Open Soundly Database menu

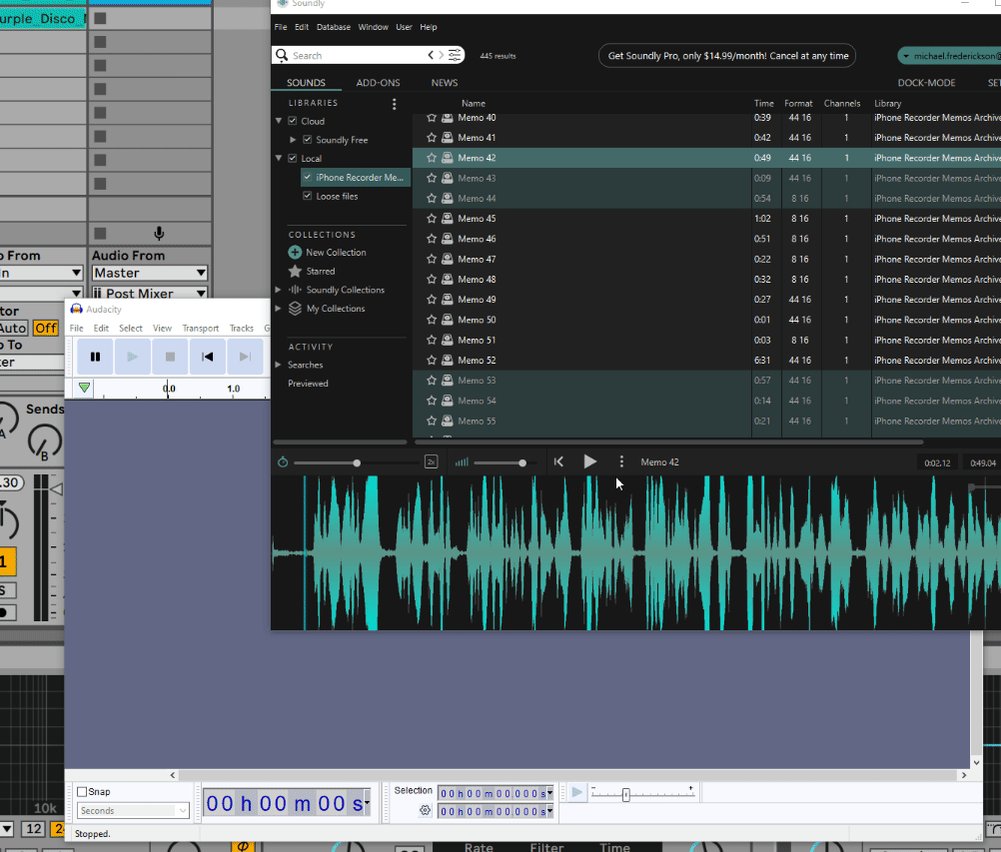click(333, 27)
